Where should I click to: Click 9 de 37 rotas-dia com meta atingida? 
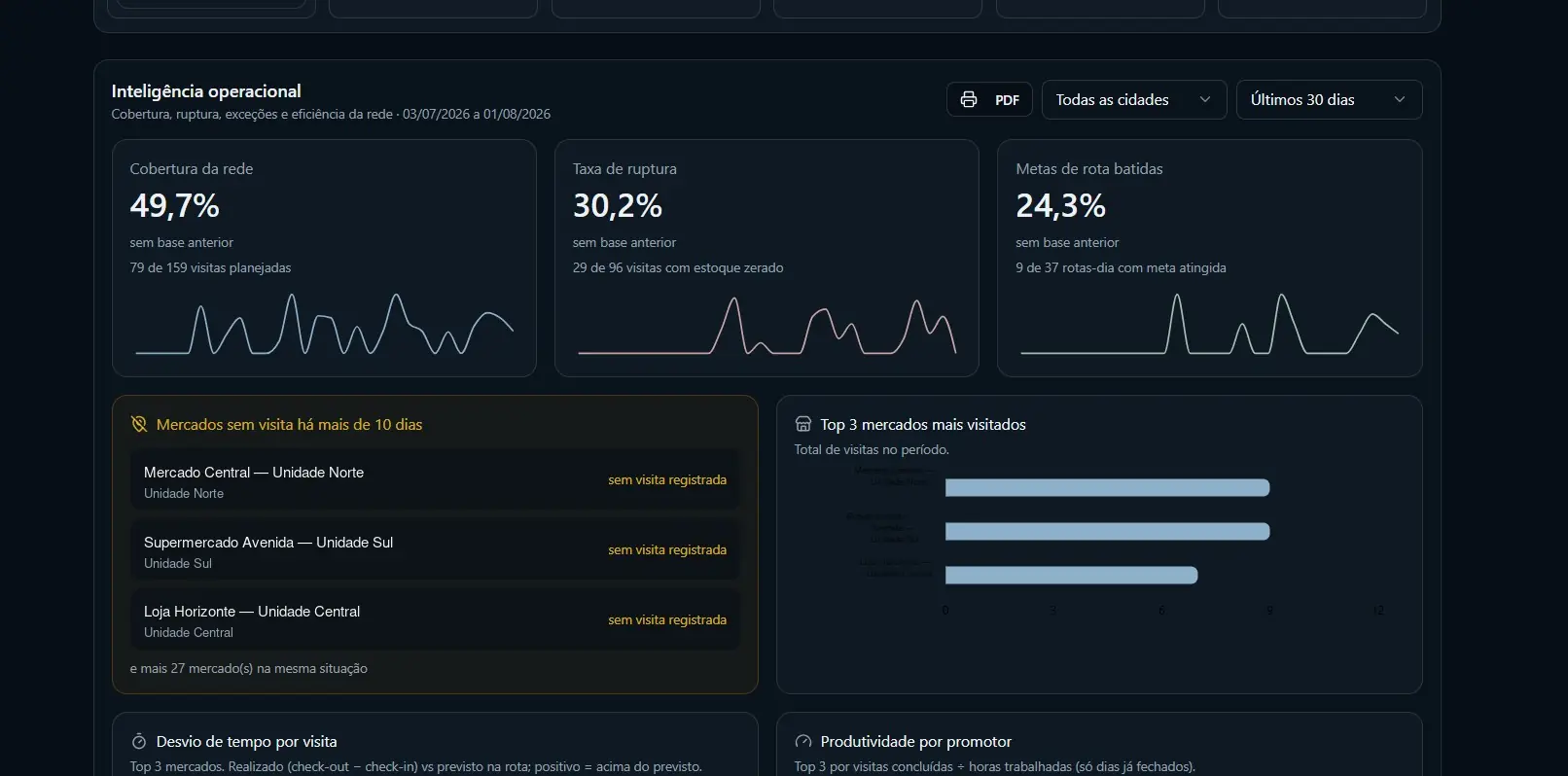[x=1122, y=268]
